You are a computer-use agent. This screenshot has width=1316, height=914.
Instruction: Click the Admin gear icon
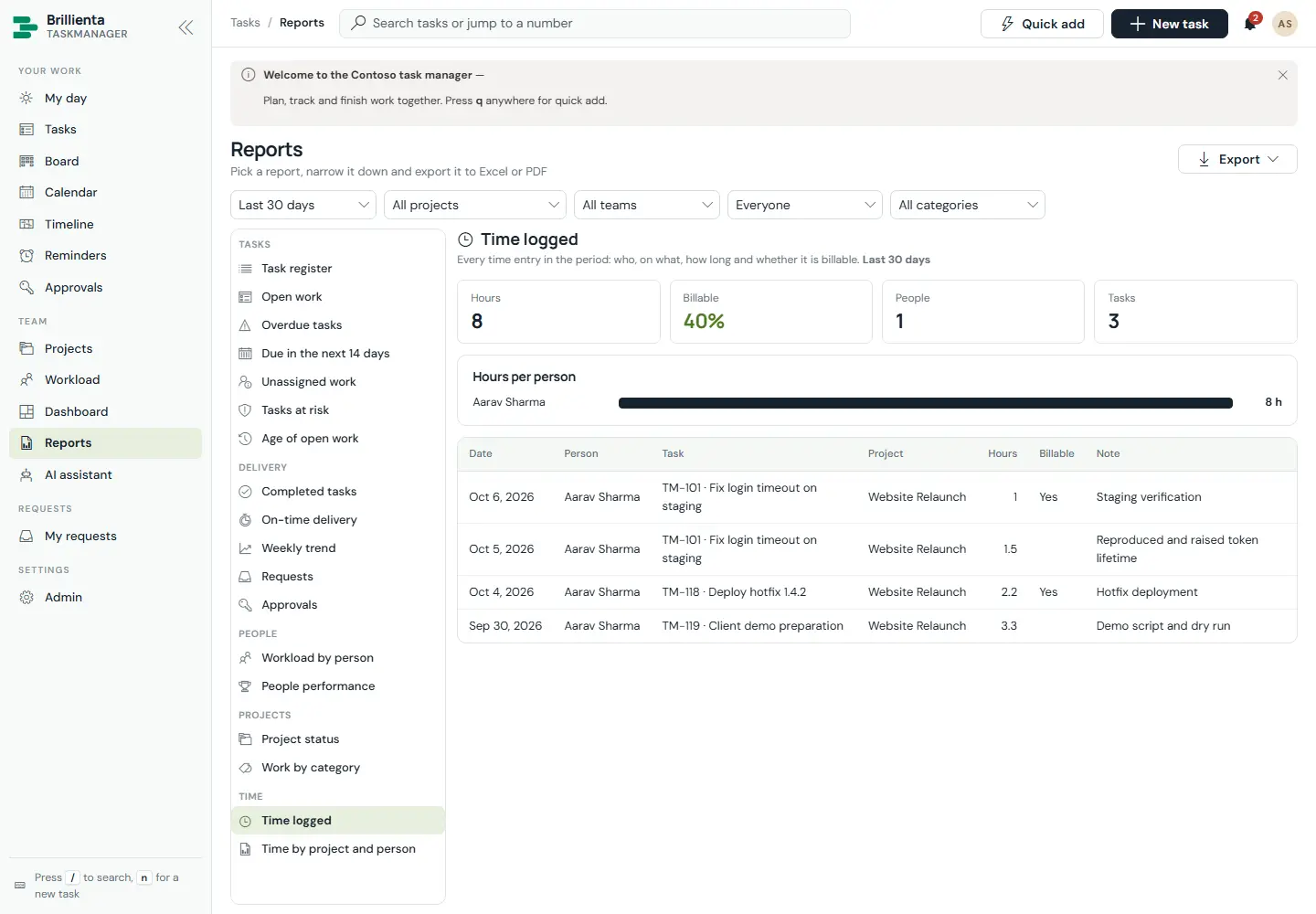pos(27,597)
